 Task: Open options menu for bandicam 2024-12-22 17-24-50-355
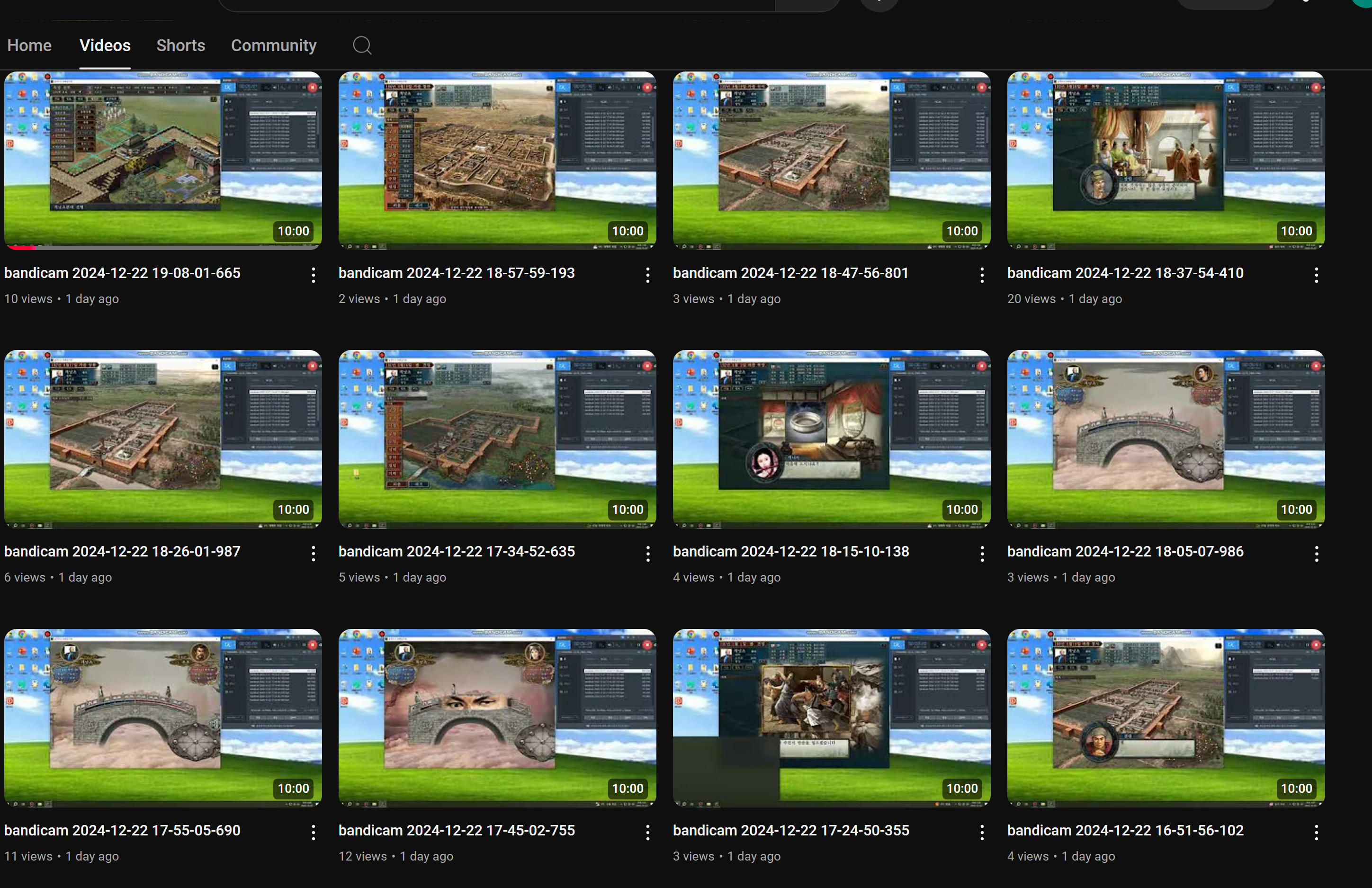click(982, 833)
